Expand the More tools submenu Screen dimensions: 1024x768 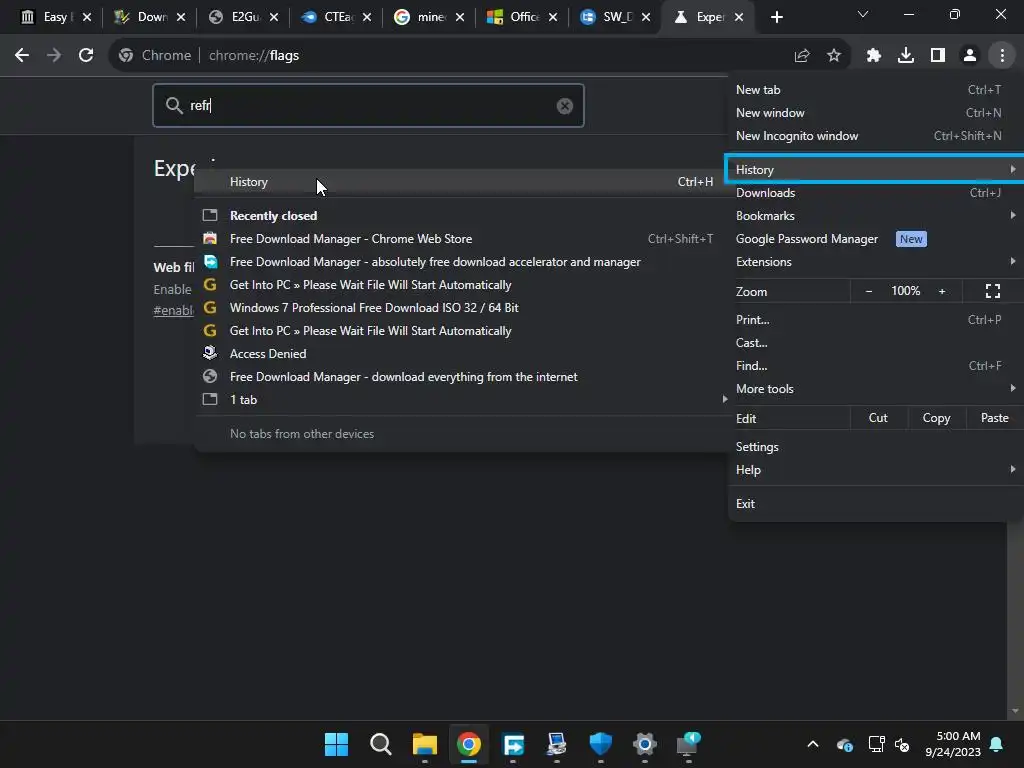875,389
